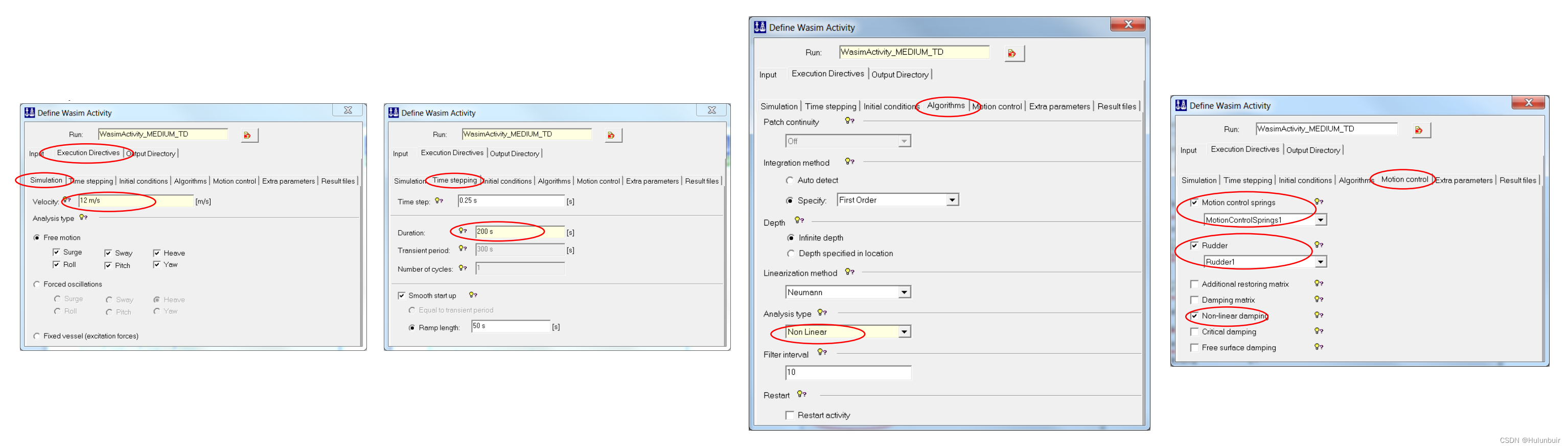Screen dimensions: 1568x448
Task: Select Auto detect integration method
Action: (790, 180)
